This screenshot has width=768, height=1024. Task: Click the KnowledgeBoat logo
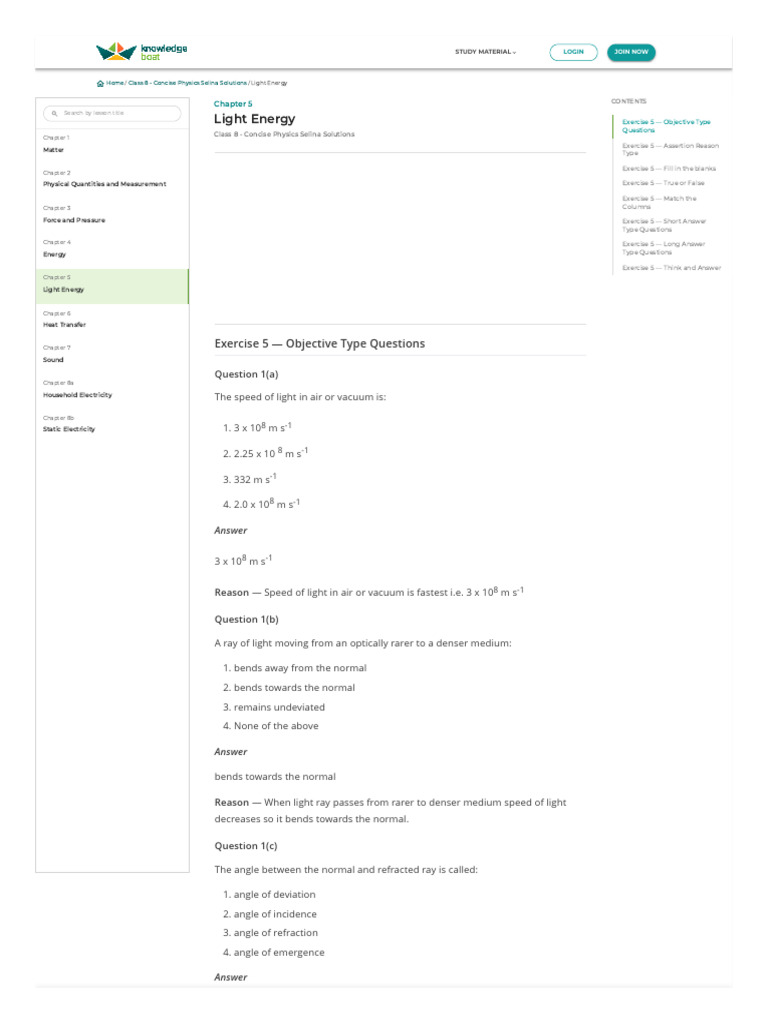point(141,51)
